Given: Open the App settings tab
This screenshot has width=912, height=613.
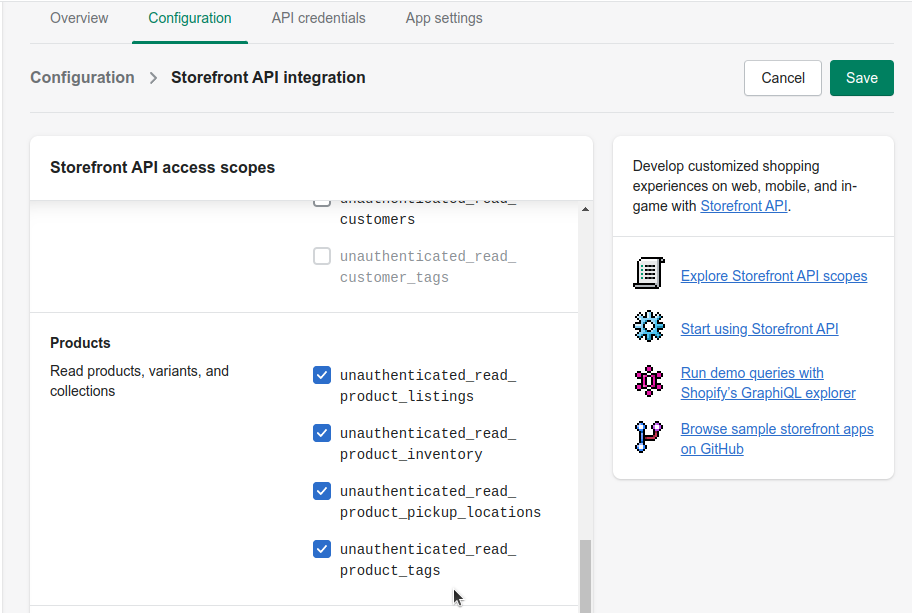Looking at the screenshot, I should click(444, 18).
